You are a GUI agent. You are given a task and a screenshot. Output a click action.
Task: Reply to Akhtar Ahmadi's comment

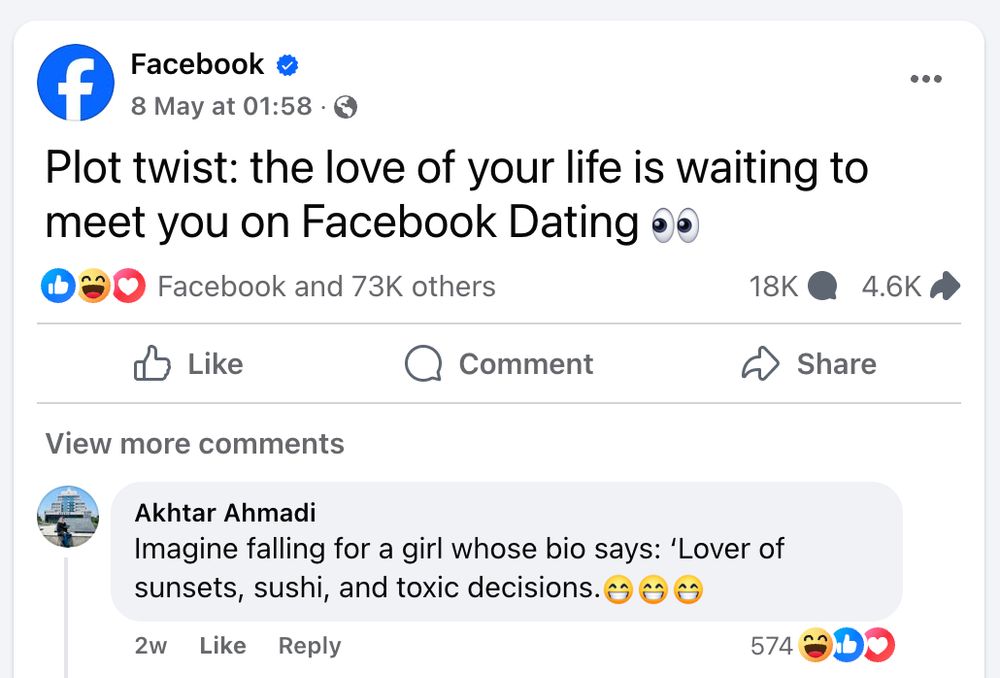[309, 646]
